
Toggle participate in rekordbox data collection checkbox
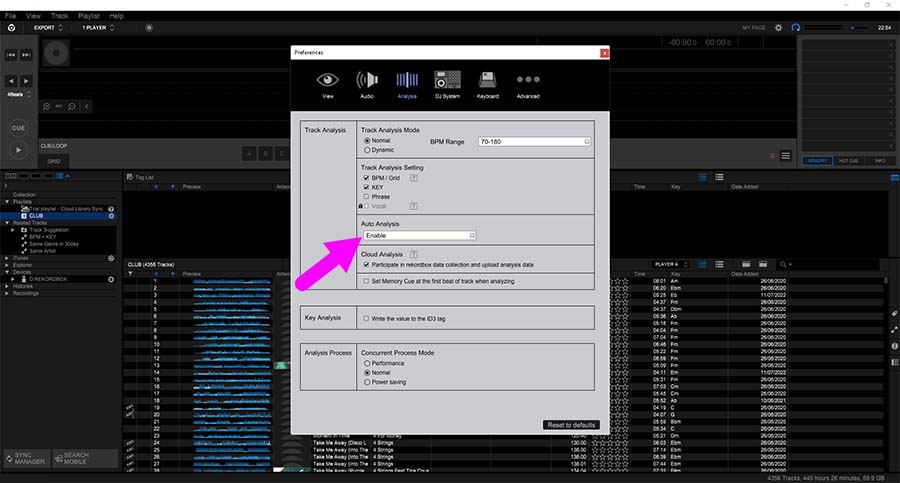click(366, 265)
